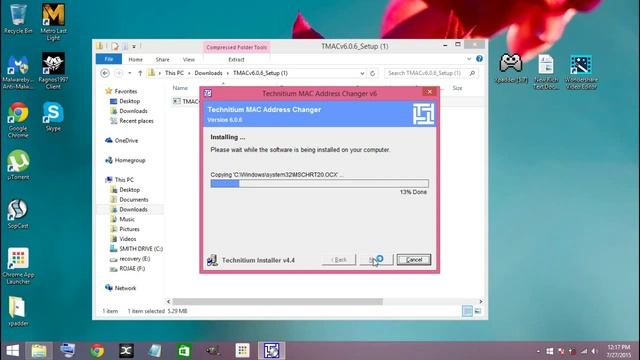
Task: Click Downloads in the breadcrumb path
Action: (208, 73)
